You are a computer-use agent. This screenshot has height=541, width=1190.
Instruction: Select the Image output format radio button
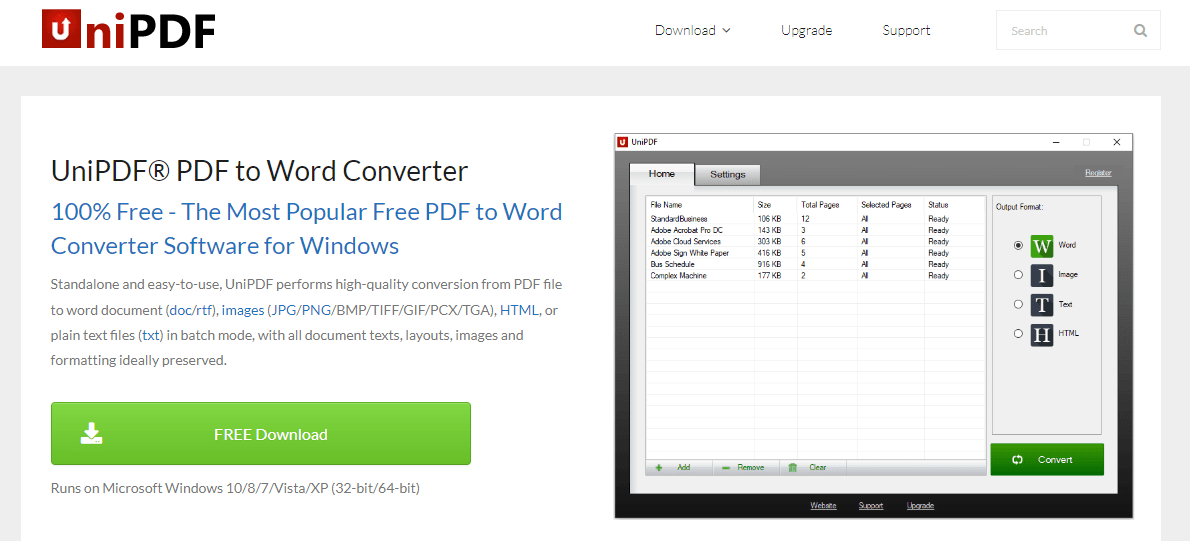click(1018, 275)
